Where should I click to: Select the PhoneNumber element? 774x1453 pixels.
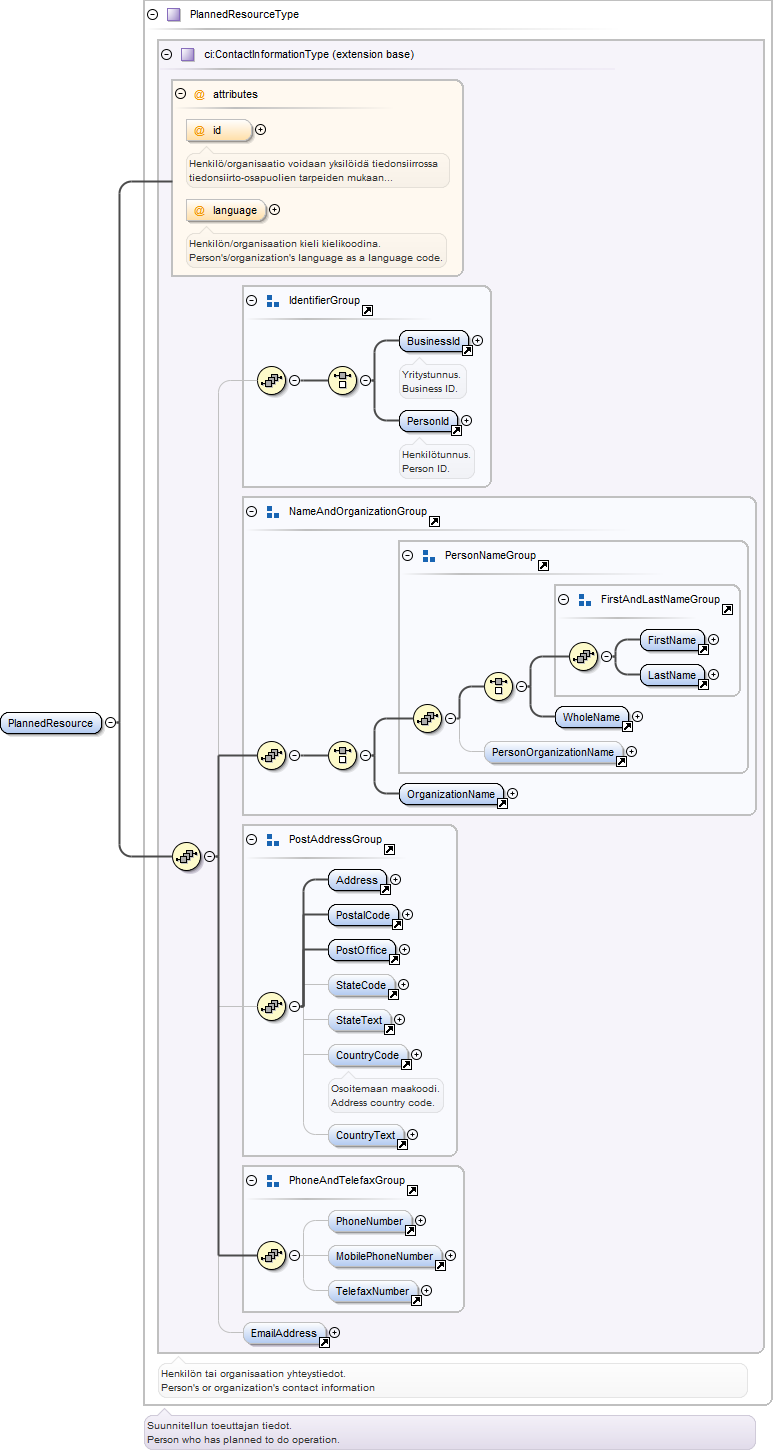pos(370,1221)
